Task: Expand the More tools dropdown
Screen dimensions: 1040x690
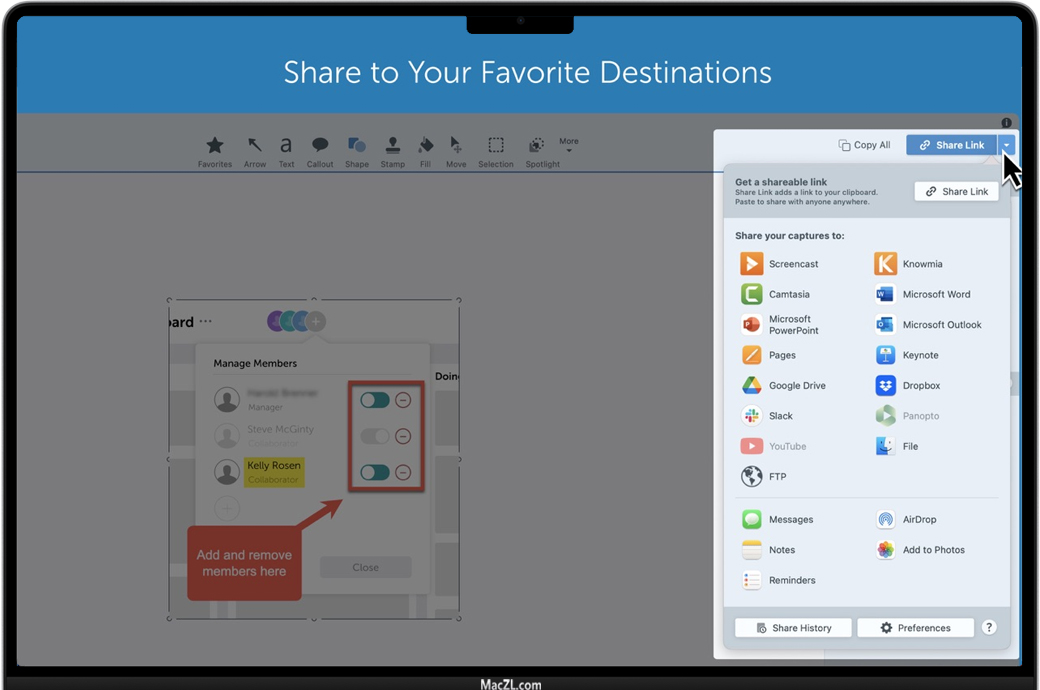Action: click(569, 146)
